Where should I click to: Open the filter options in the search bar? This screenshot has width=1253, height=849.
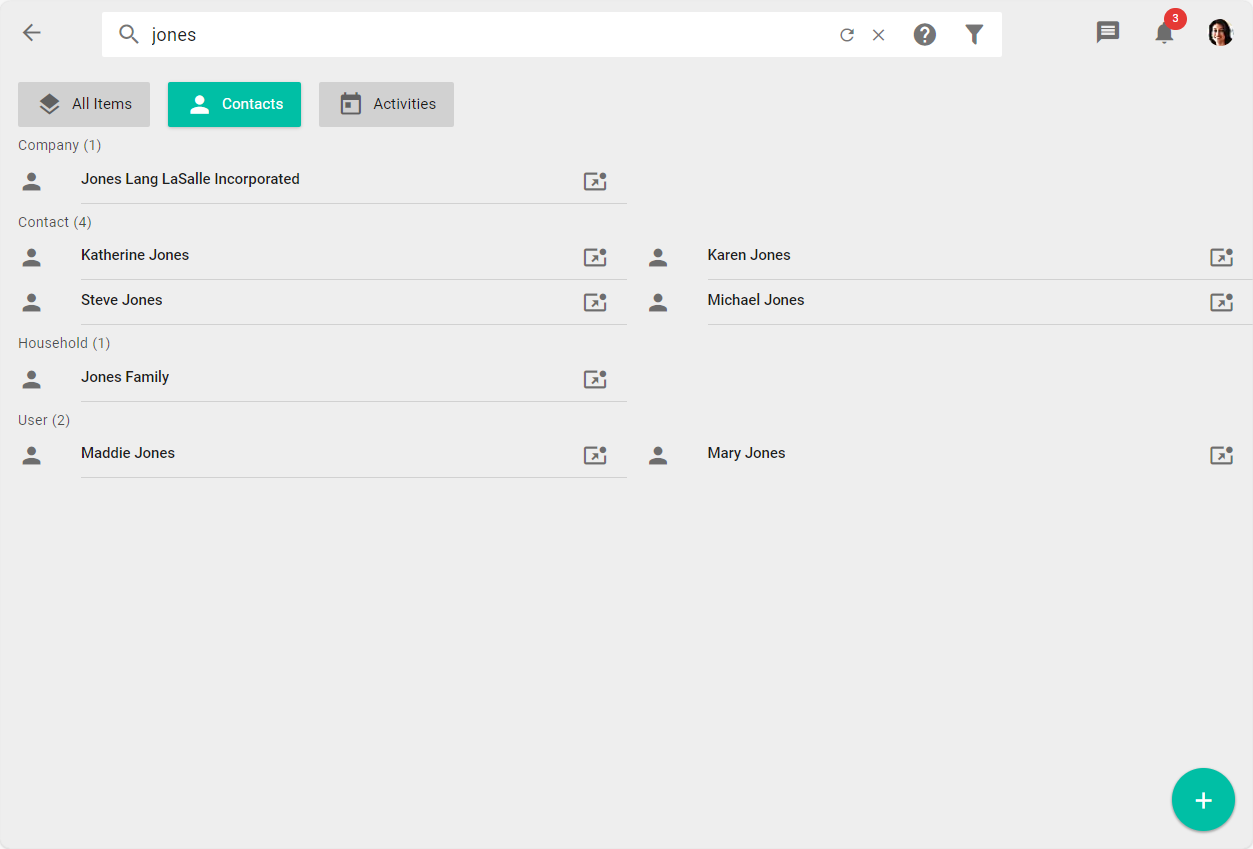pos(974,33)
